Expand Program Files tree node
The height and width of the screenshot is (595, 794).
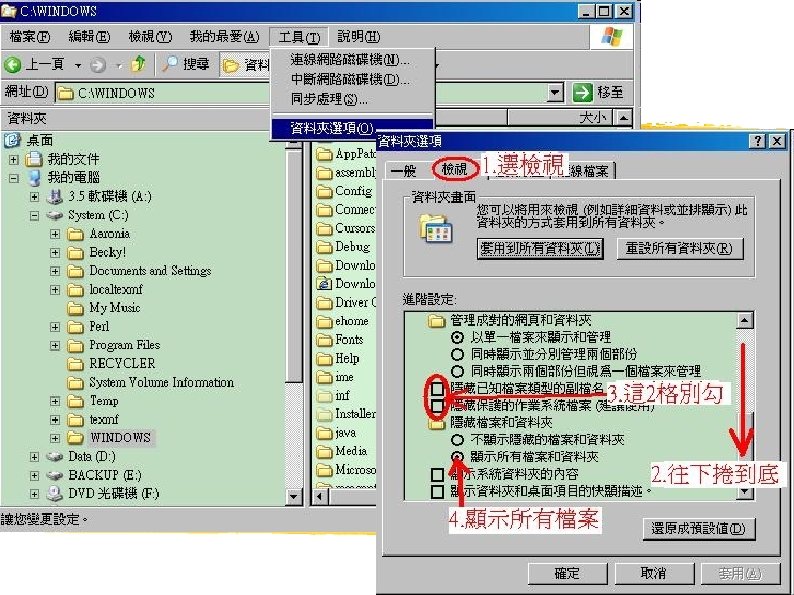pos(55,346)
